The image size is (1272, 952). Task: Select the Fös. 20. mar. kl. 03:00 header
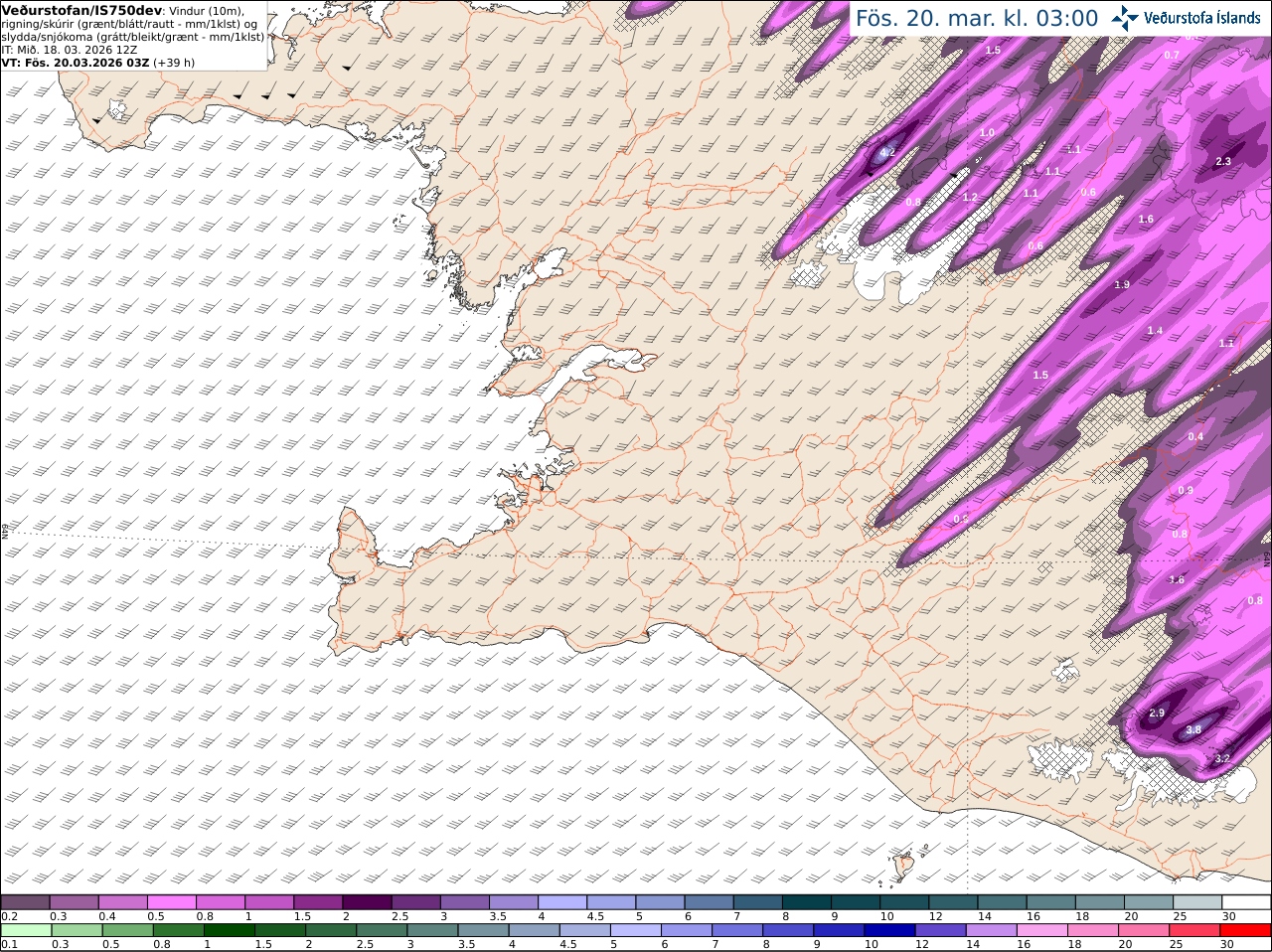(x=977, y=18)
